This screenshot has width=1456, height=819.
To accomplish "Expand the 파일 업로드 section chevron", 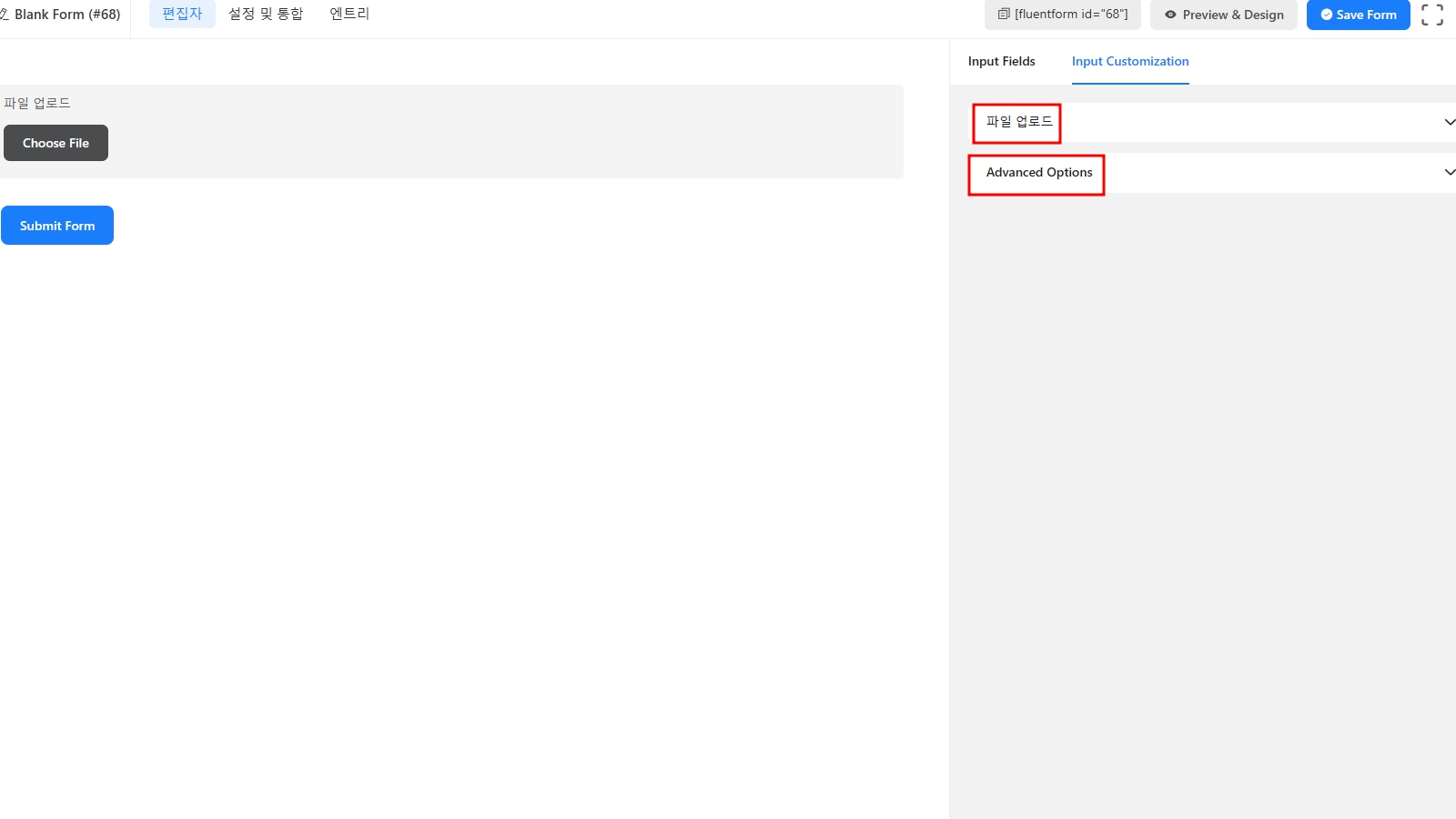I will tap(1450, 122).
